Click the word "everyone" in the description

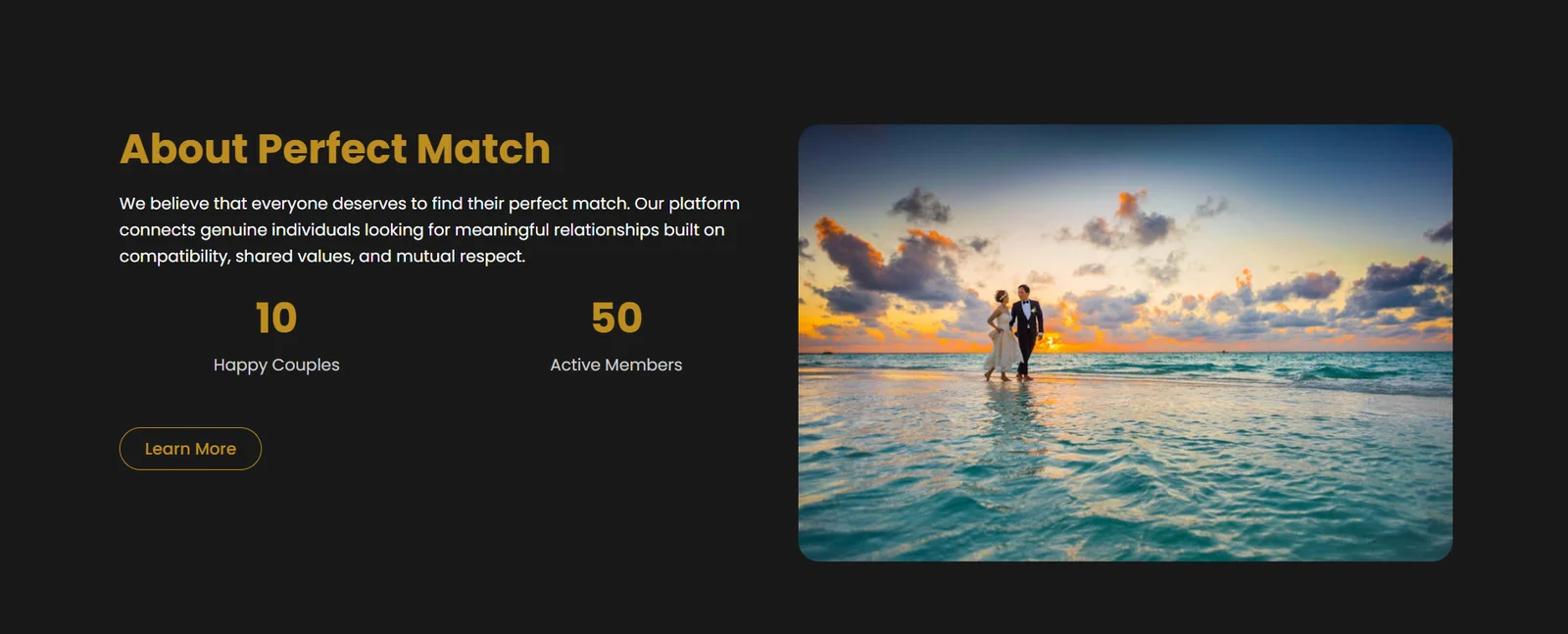289,204
